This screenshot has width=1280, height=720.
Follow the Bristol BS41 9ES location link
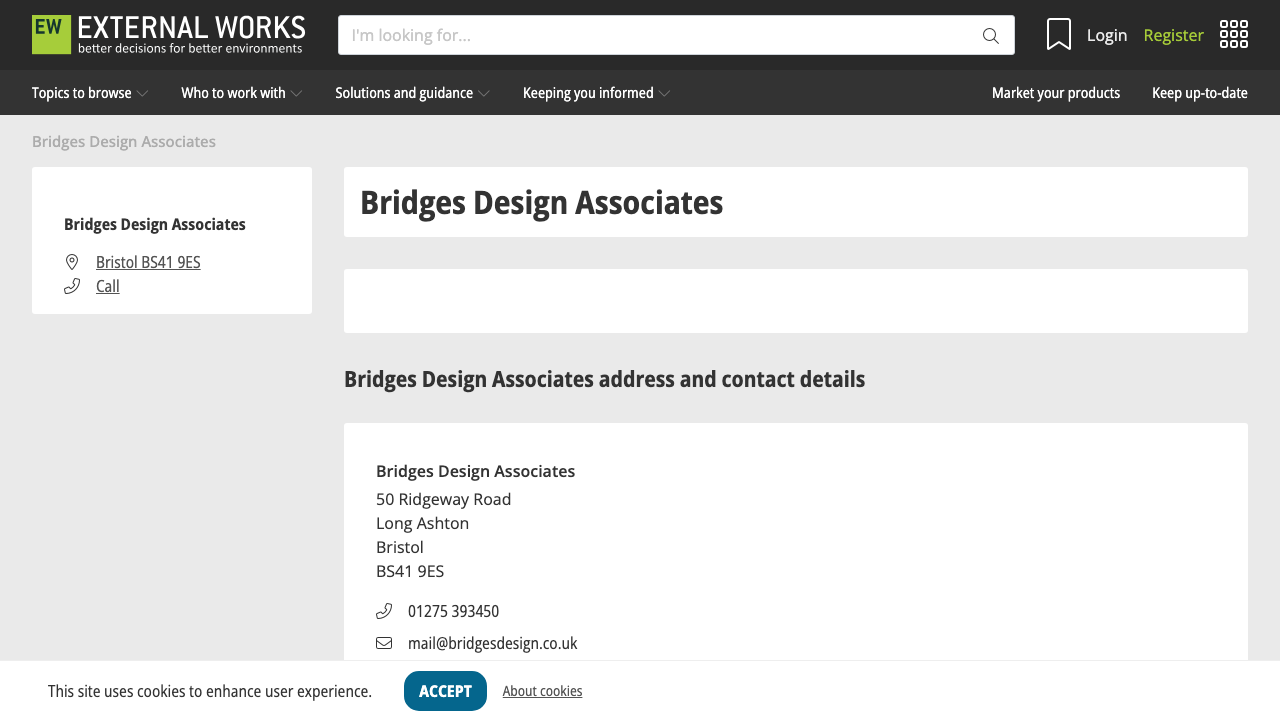[148, 261]
